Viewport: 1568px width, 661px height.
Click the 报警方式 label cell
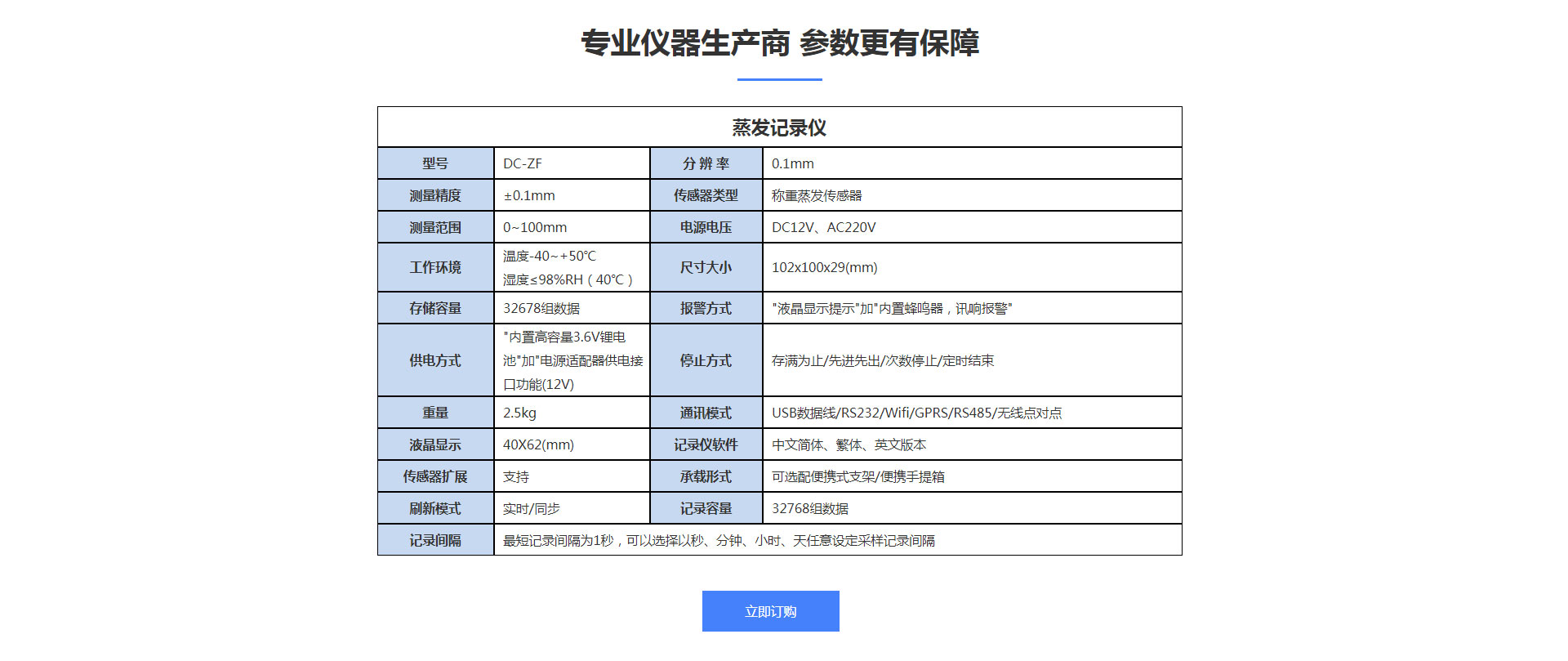click(706, 308)
